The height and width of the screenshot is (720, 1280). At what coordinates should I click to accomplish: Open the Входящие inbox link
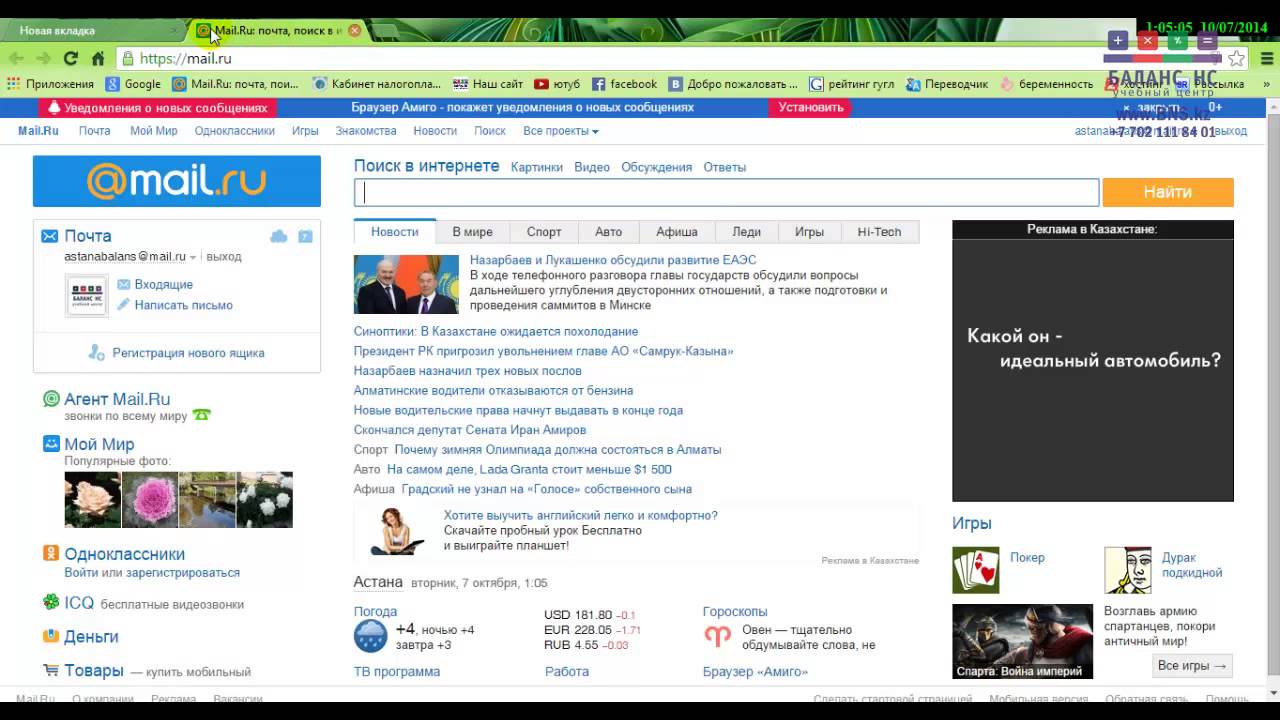(x=163, y=285)
